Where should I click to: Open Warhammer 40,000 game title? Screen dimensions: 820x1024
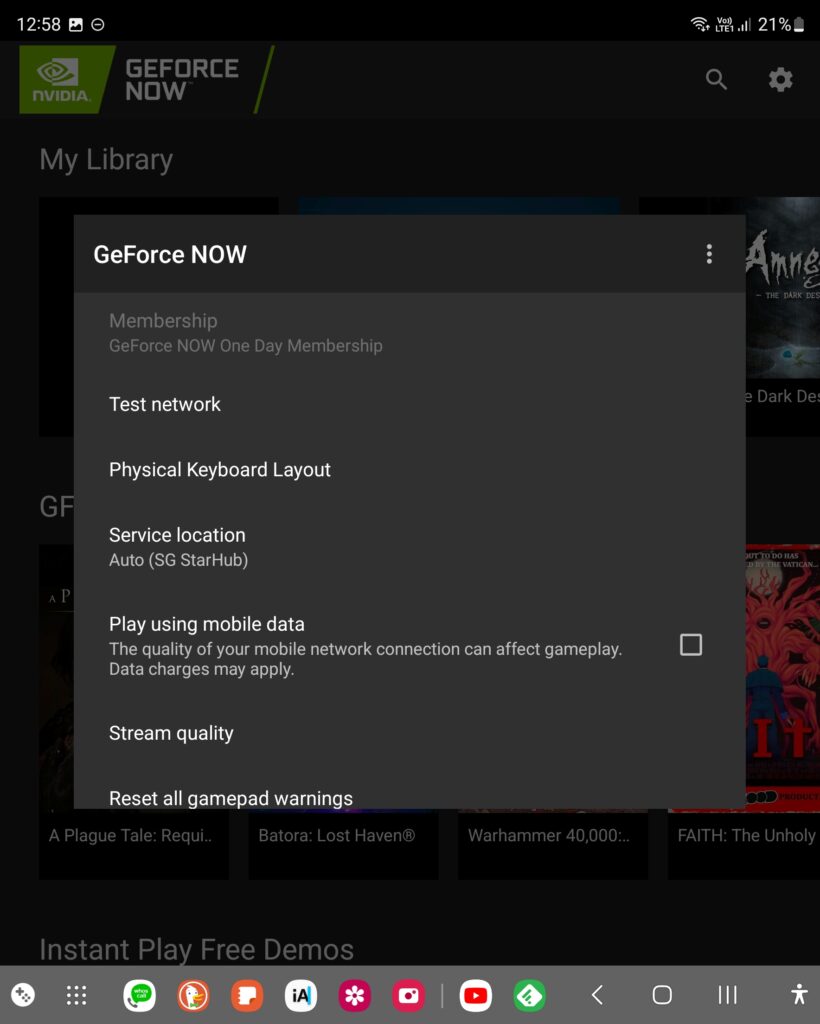(x=548, y=835)
